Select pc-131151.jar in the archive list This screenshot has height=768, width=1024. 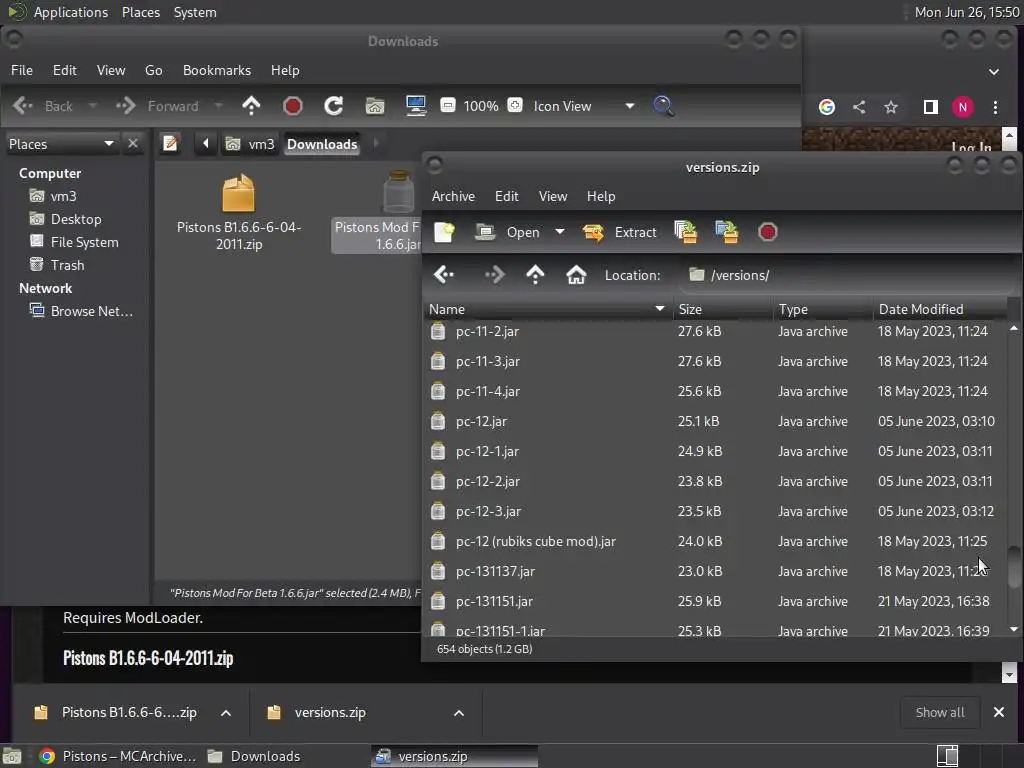[x=715, y=601]
